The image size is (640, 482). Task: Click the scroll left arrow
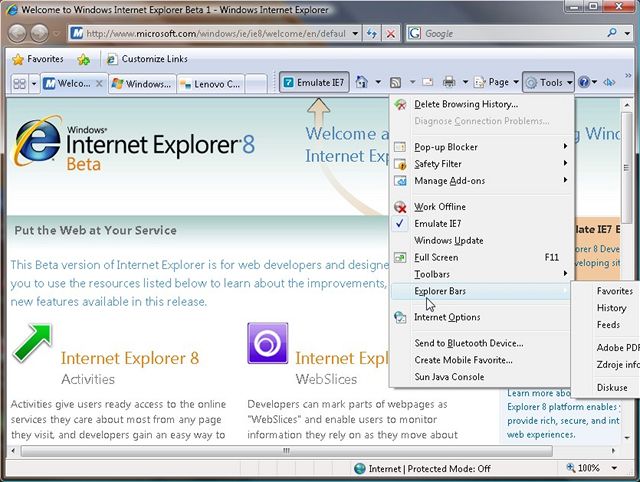click(13, 451)
